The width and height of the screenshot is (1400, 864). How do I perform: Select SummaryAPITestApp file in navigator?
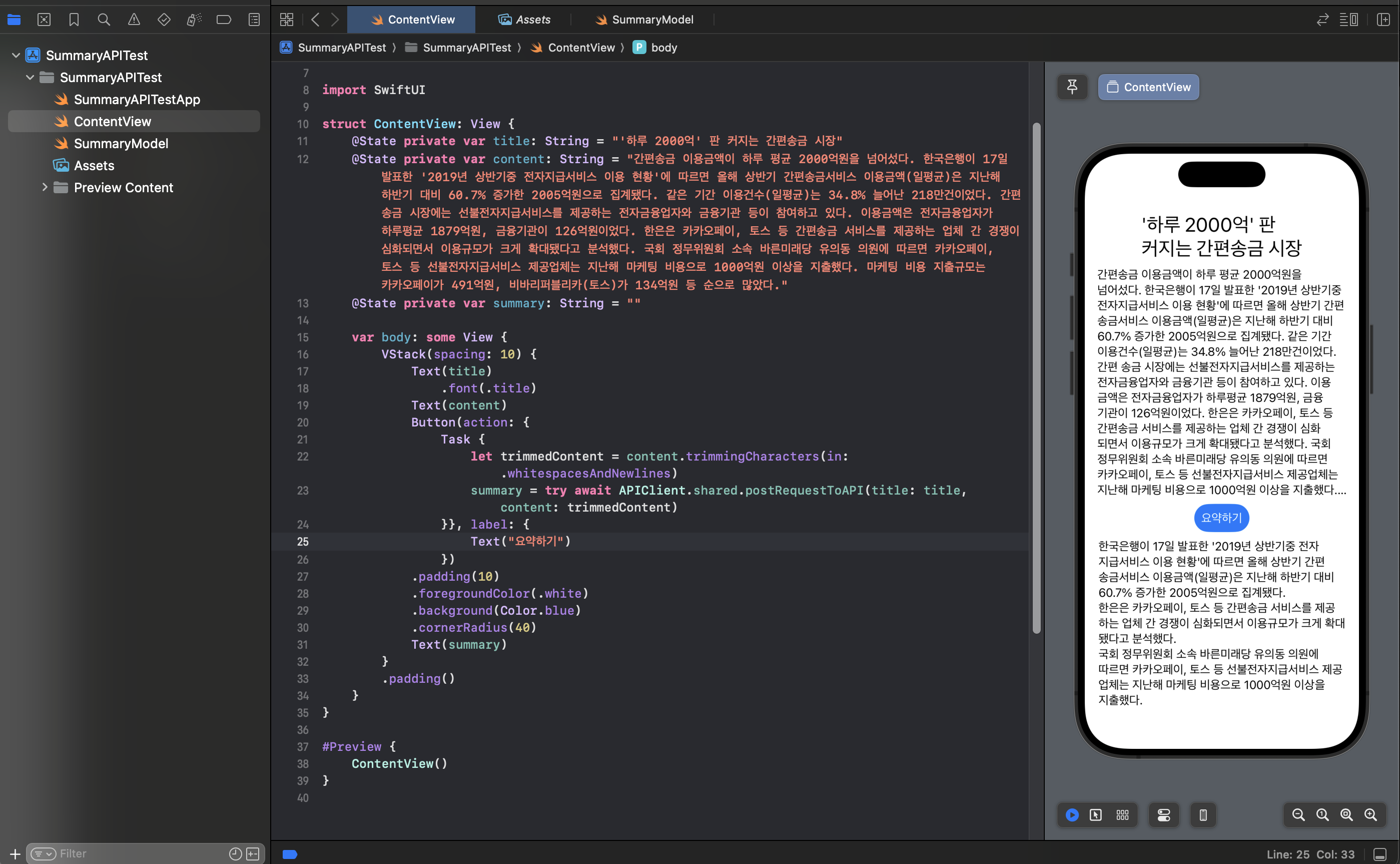pyautogui.click(x=137, y=100)
